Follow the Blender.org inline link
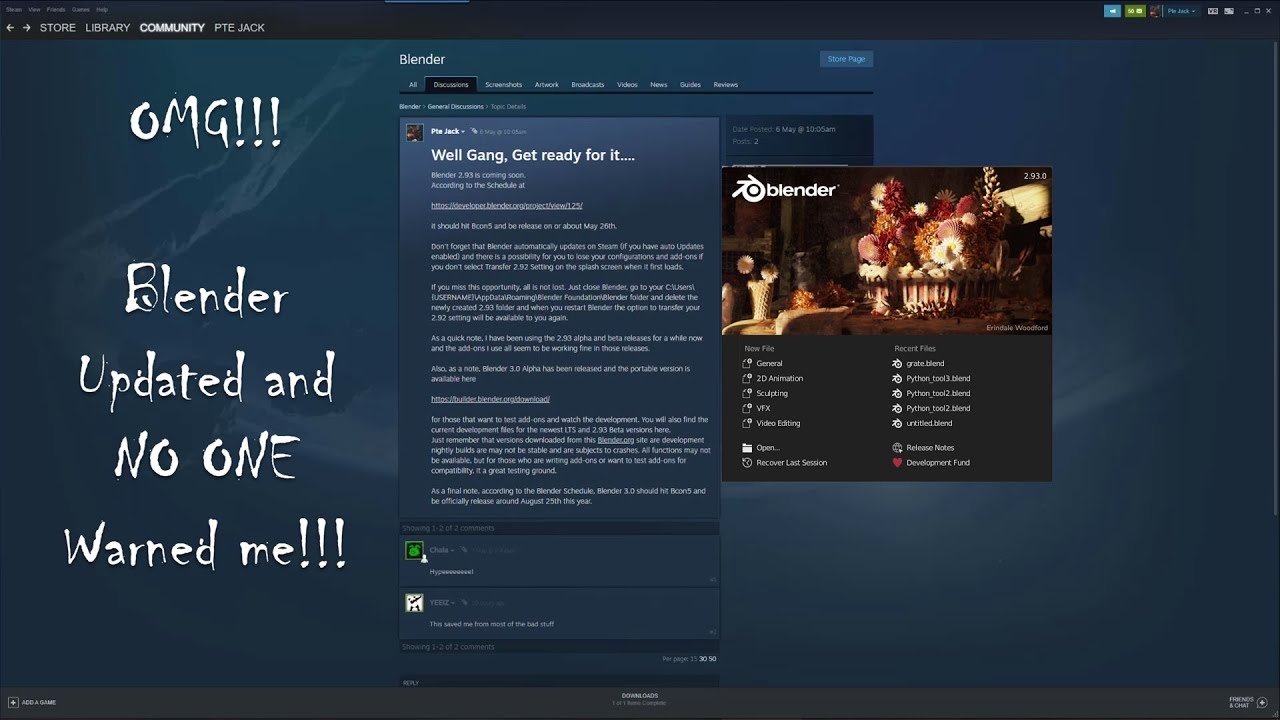This screenshot has height=720, width=1280. click(x=615, y=440)
